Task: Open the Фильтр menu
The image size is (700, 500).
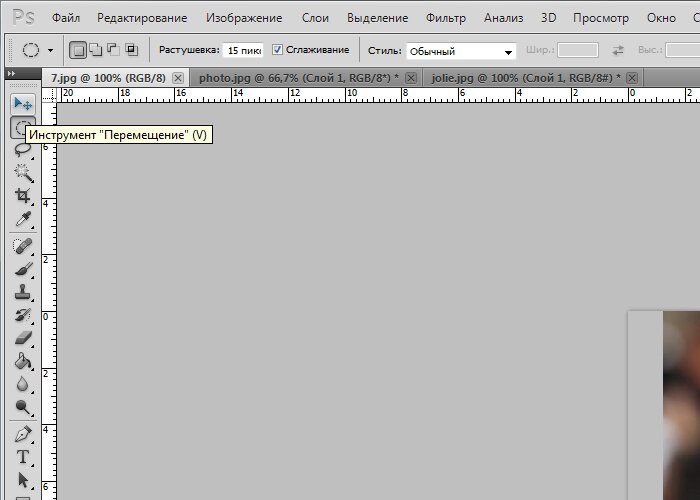Action: 446,18
